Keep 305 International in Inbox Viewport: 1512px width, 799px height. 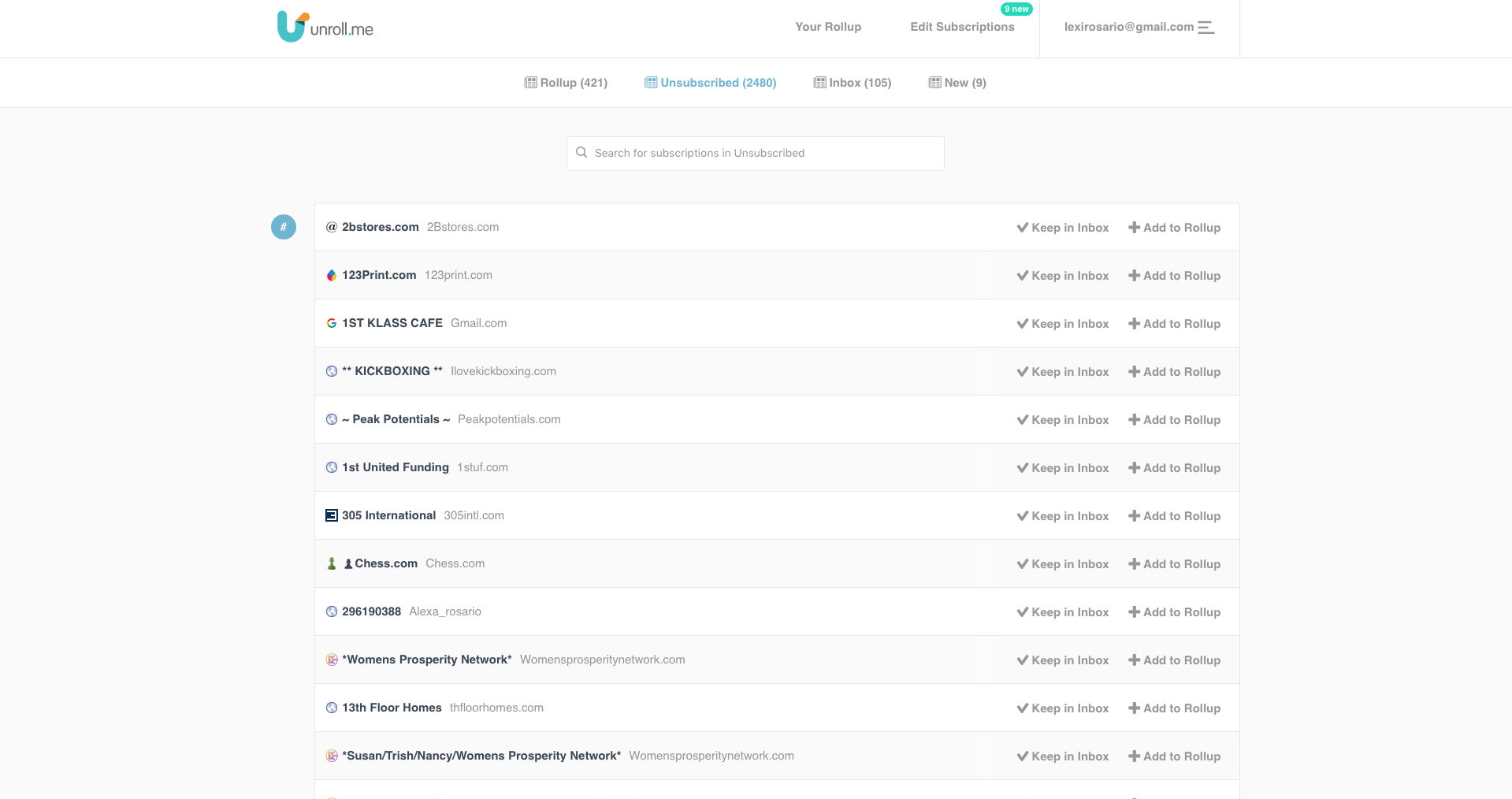[x=1063, y=516]
